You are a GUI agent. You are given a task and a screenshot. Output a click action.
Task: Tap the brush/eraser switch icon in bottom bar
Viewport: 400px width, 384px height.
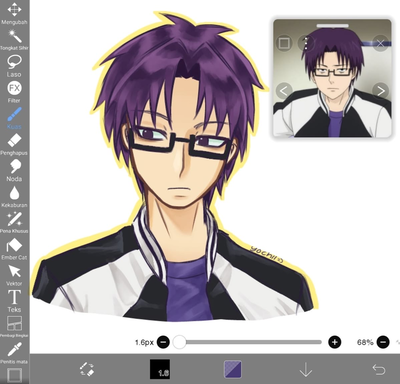87,369
